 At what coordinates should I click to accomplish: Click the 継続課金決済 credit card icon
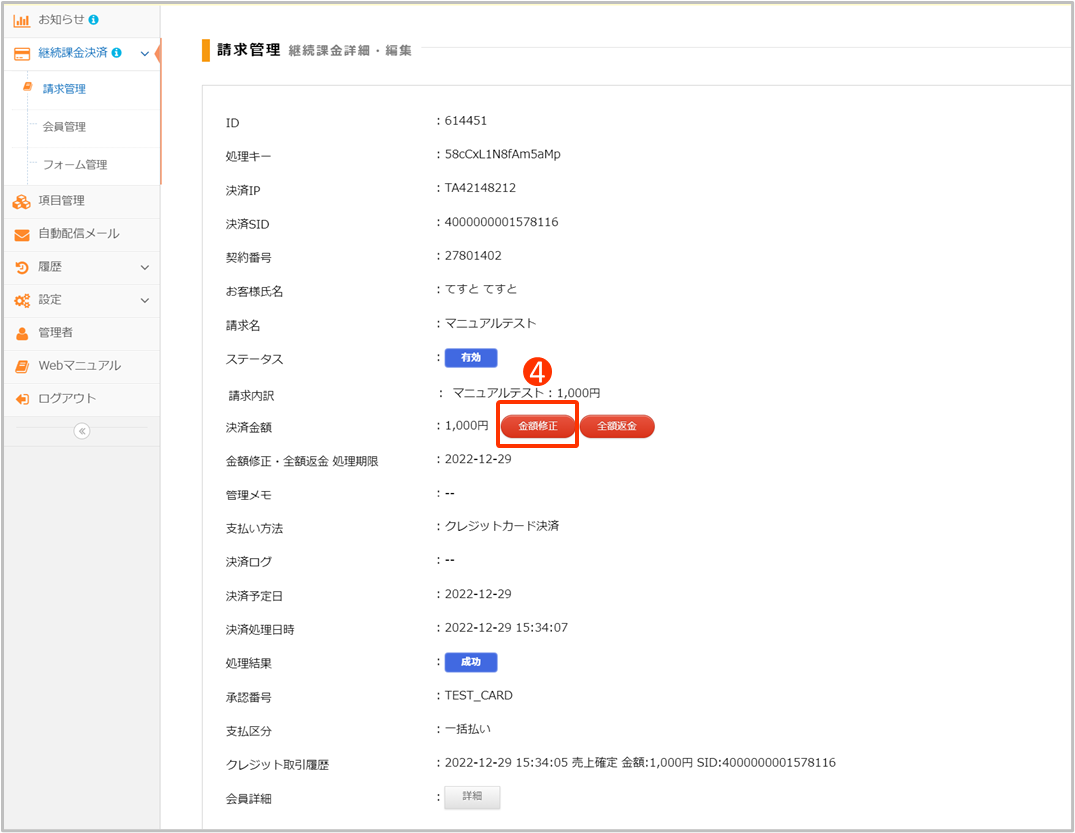pos(21,53)
